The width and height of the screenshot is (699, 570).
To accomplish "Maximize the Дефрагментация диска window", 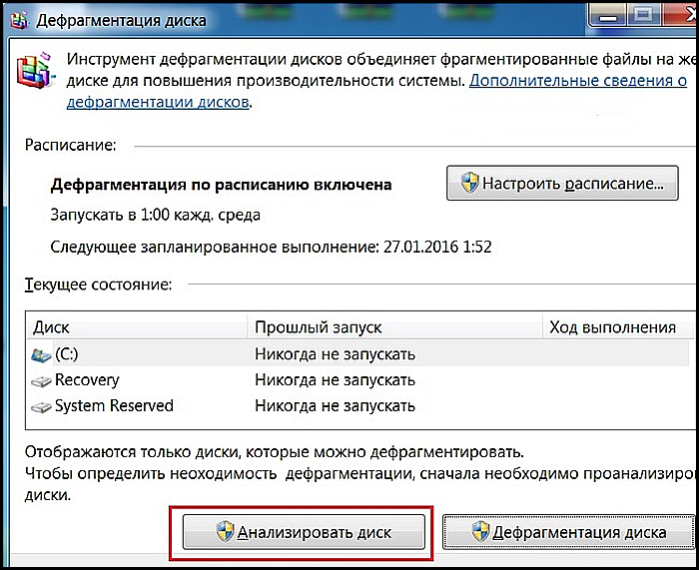I will click(643, 16).
